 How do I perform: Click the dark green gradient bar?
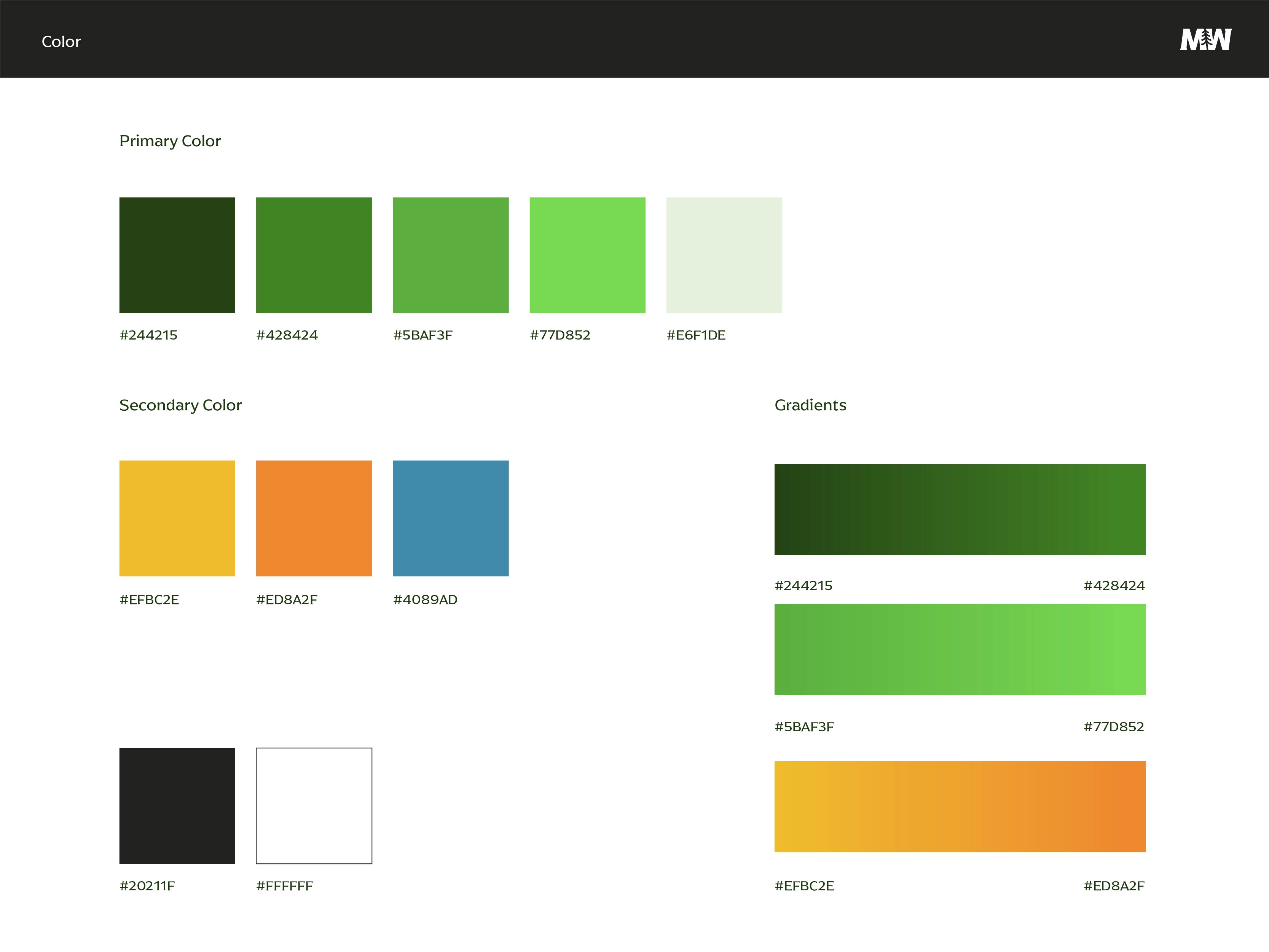960,509
